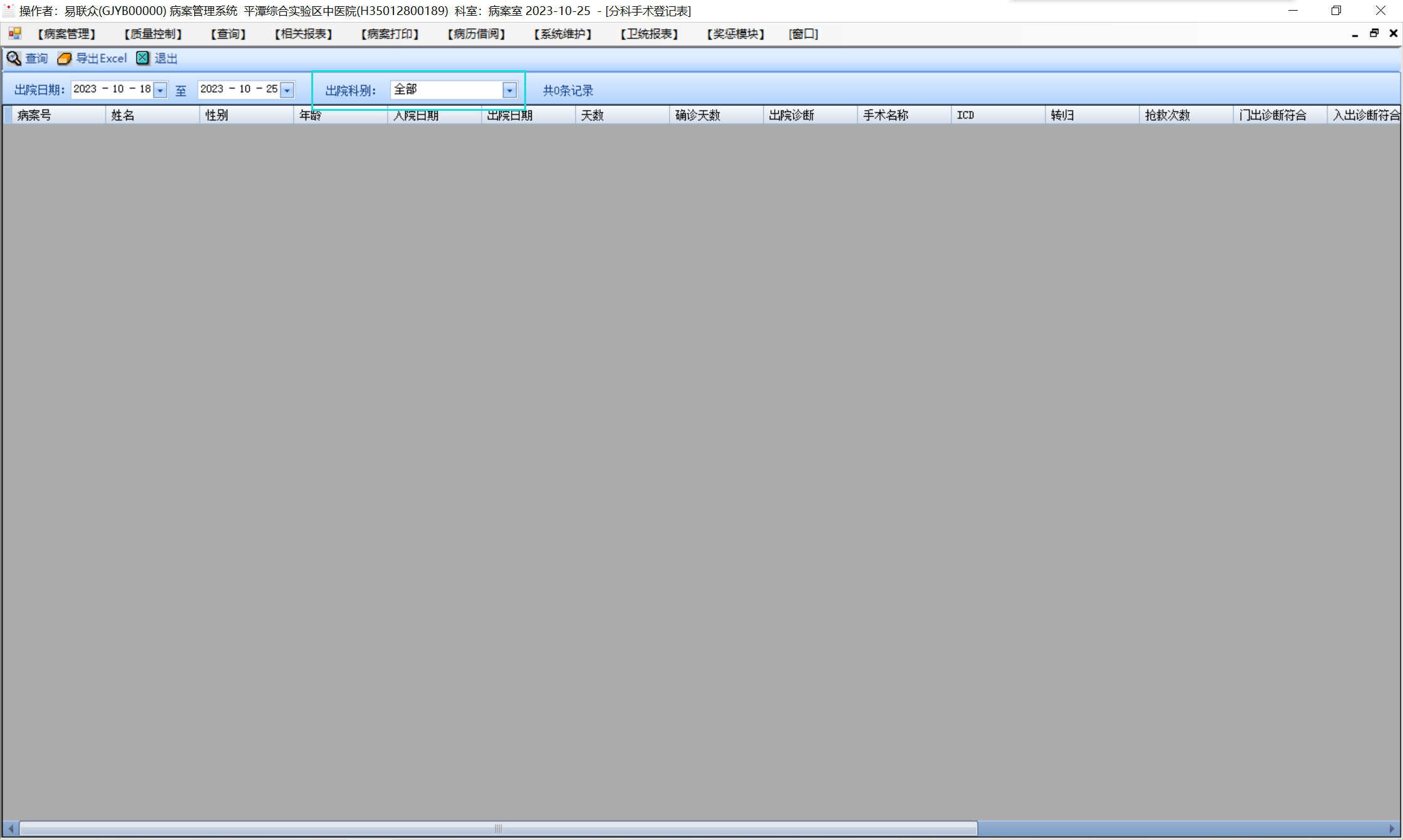Image resolution: width=1403 pixels, height=840 pixels.
Task: Click the app logo icon in menu bar
Action: pyautogui.click(x=14, y=34)
